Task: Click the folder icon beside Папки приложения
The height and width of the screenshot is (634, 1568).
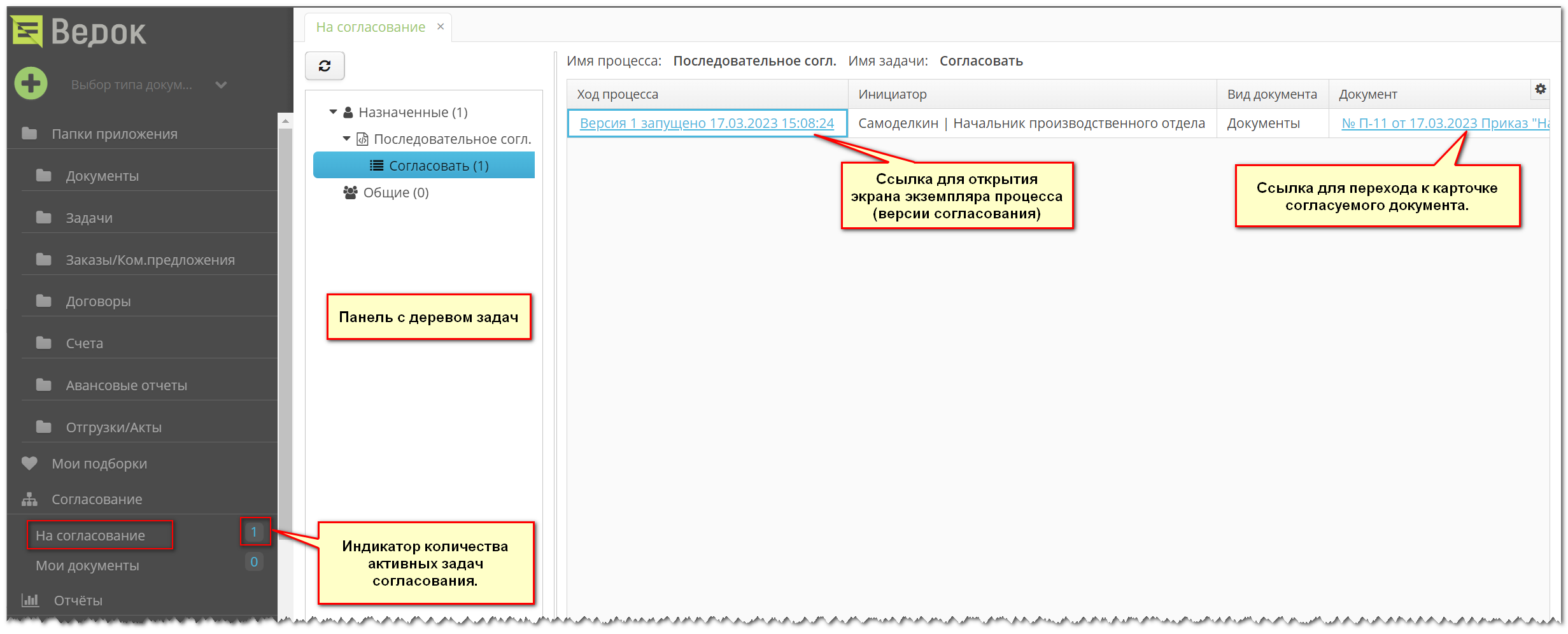Action: (x=29, y=133)
